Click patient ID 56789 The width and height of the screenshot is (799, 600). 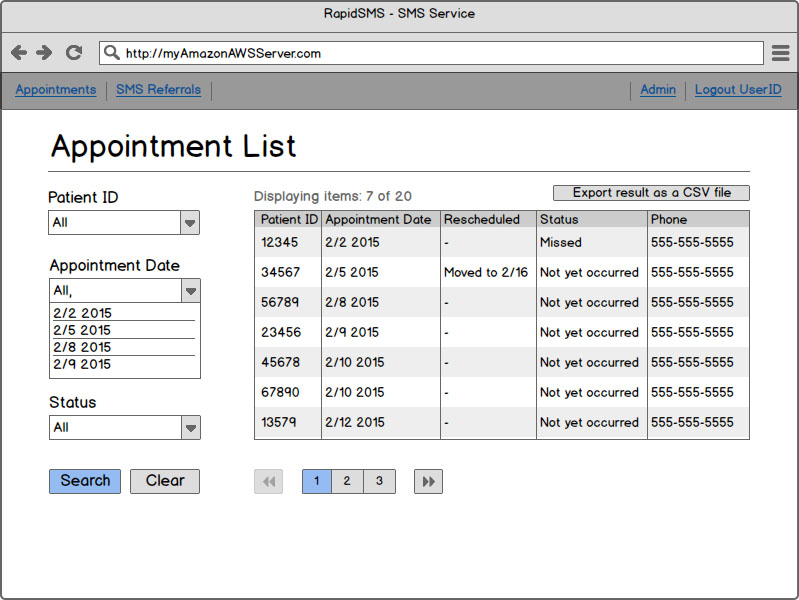[x=281, y=302]
